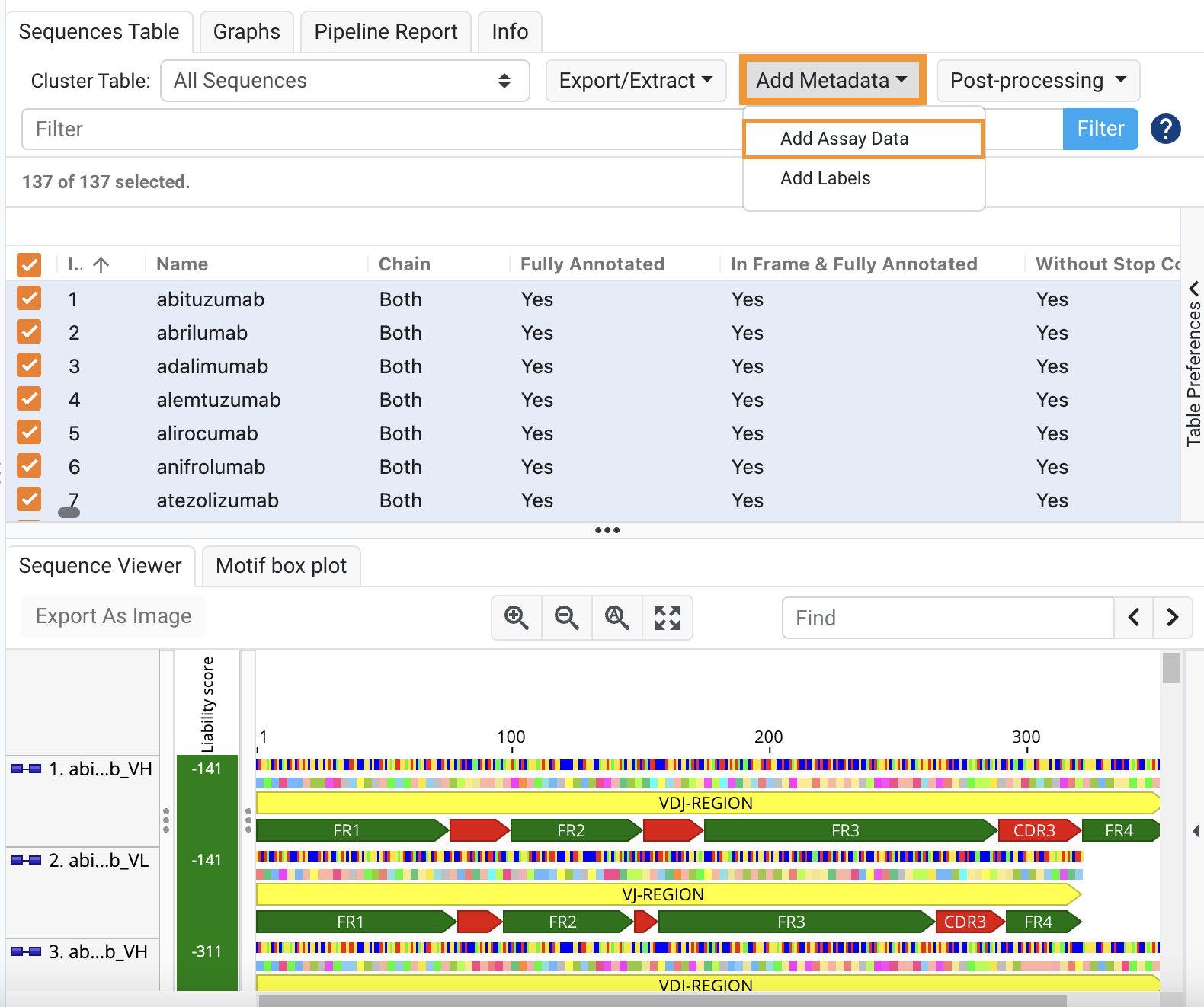Open the Add Metadata dropdown
Image resolution: width=1204 pixels, height=1007 pixels.
click(832, 80)
